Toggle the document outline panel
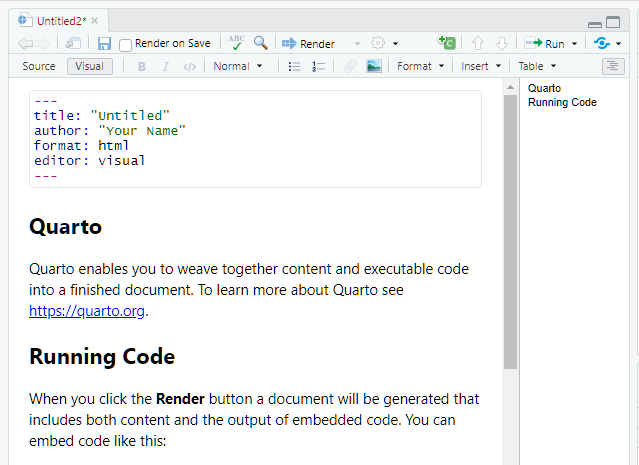639x465 pixels. click(613, 66)
